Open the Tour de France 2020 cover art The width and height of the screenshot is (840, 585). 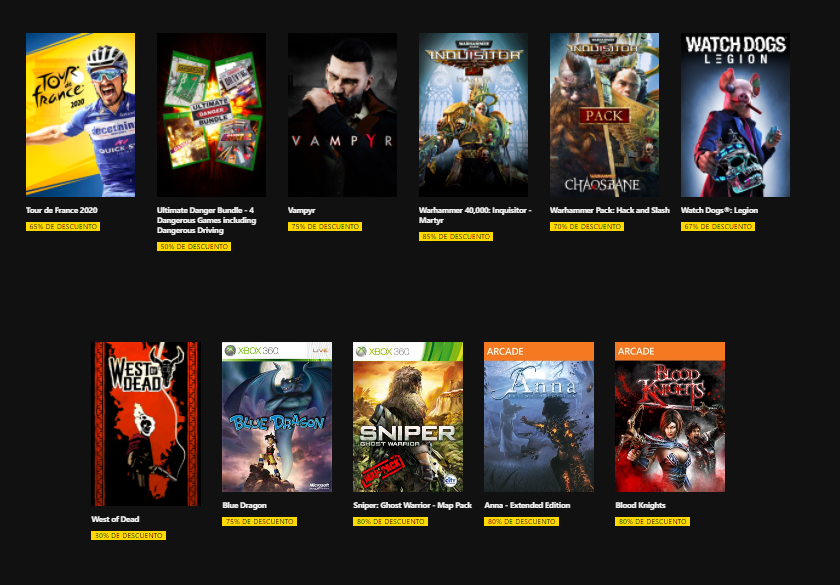click(80, 115)
